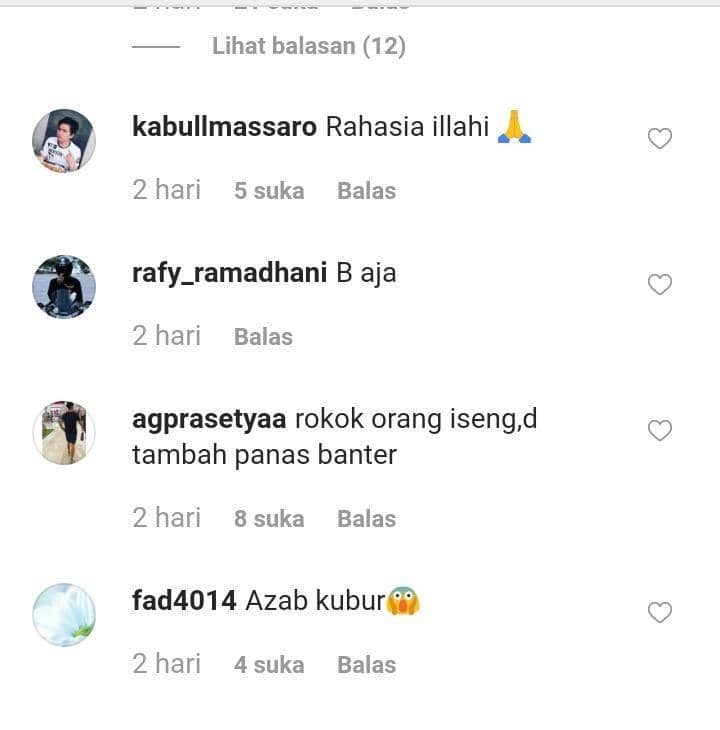Viewport: 720px width, 730px height.
Task: Open fad4014 username link
Action: [x=184, y=600]
